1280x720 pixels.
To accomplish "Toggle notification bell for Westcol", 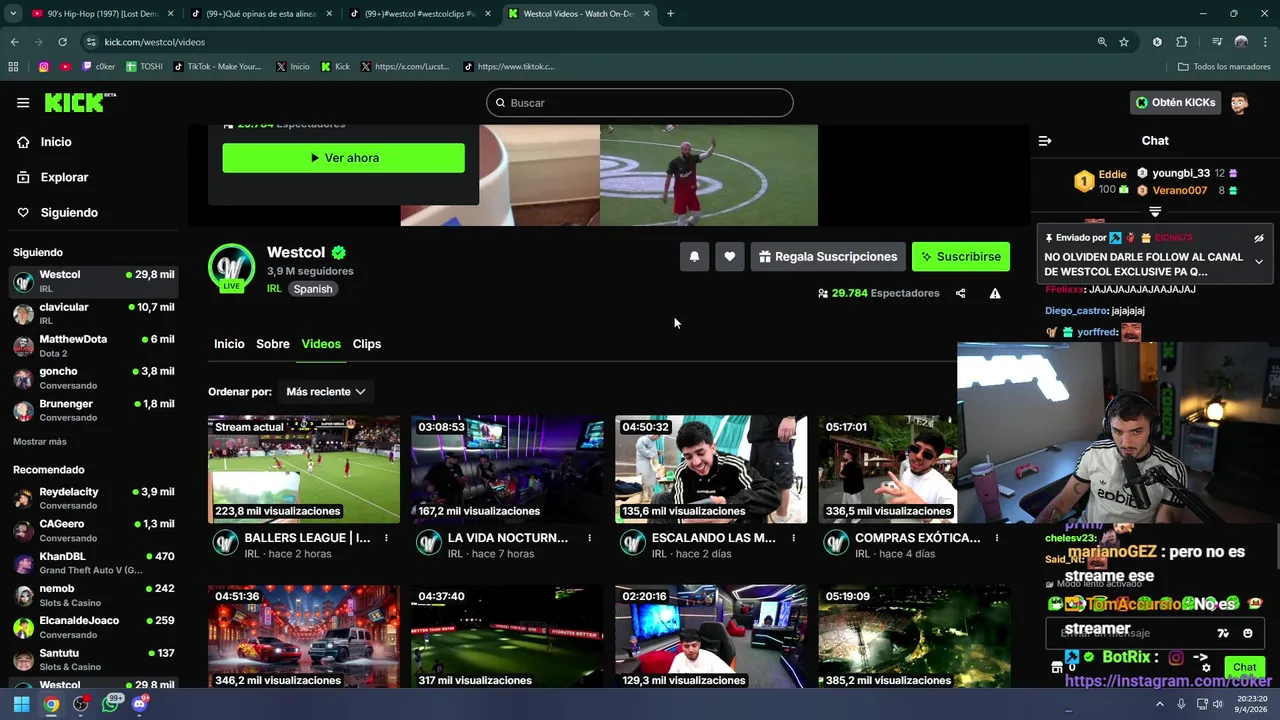I will 694,257.
